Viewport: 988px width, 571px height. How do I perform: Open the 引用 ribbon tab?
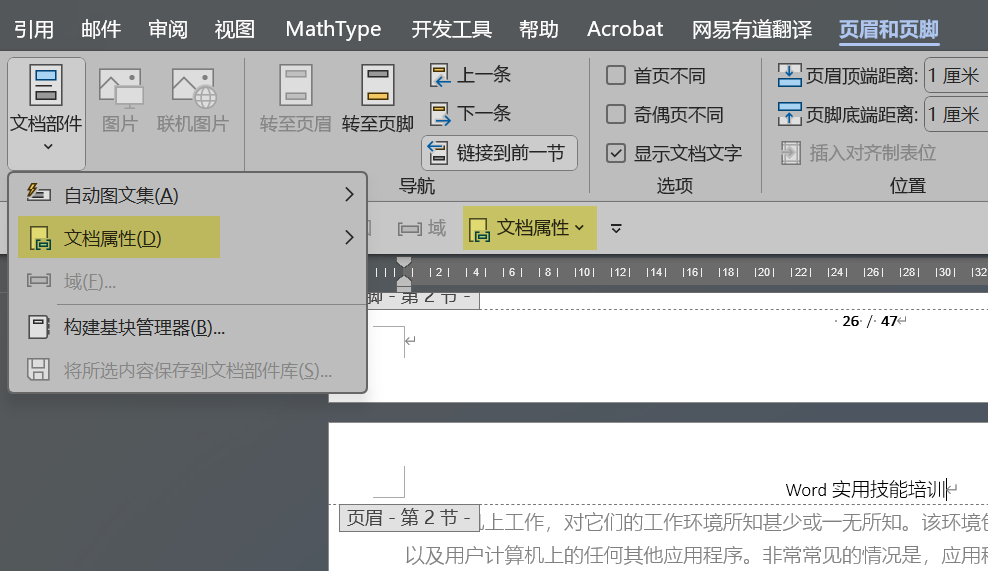pos(34,29)
